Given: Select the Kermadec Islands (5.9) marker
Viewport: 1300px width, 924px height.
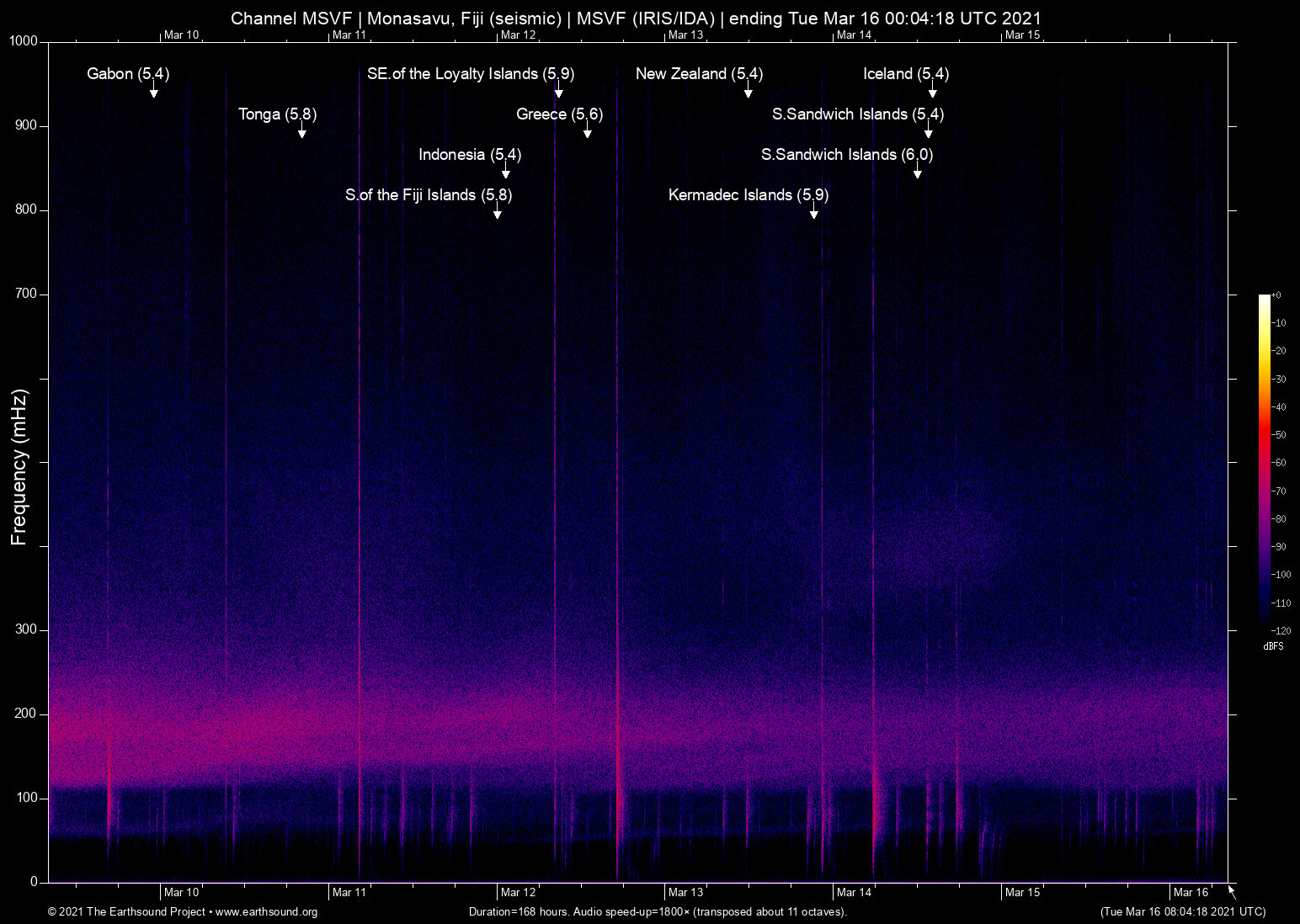Looking at the screenshot, I should [748, 195].
